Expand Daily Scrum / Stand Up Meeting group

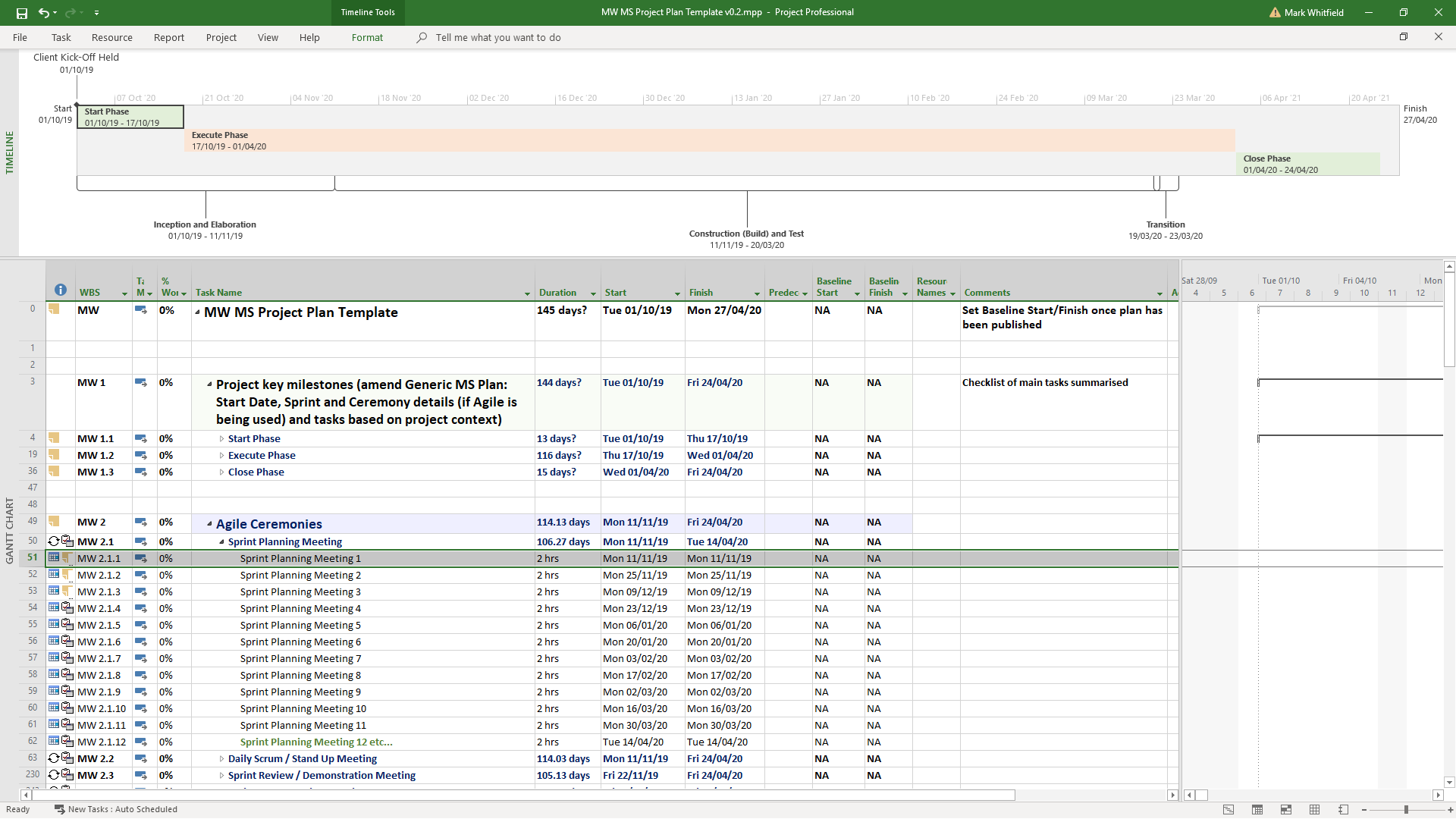(221, 759)
